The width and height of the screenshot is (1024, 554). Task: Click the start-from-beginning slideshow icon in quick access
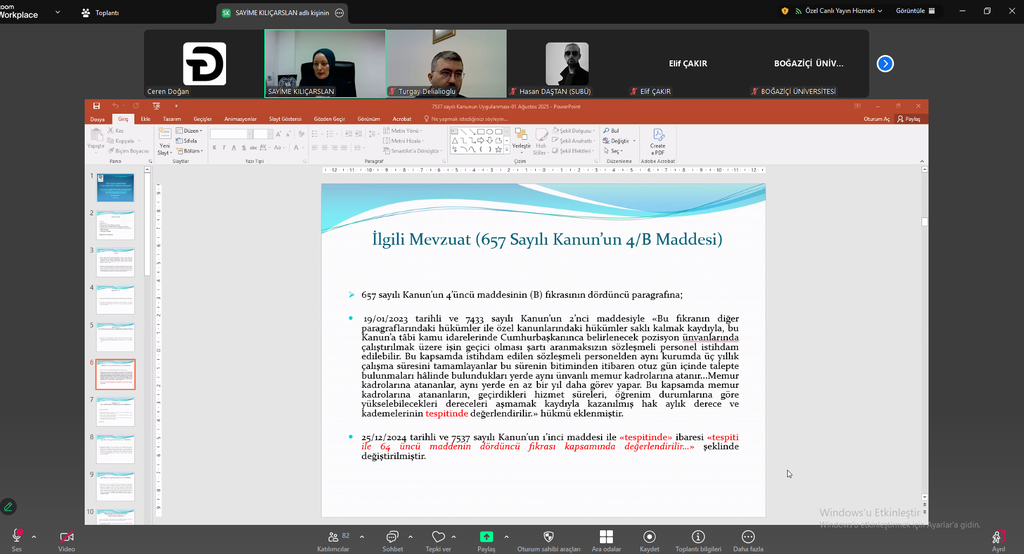pos(156,106)
